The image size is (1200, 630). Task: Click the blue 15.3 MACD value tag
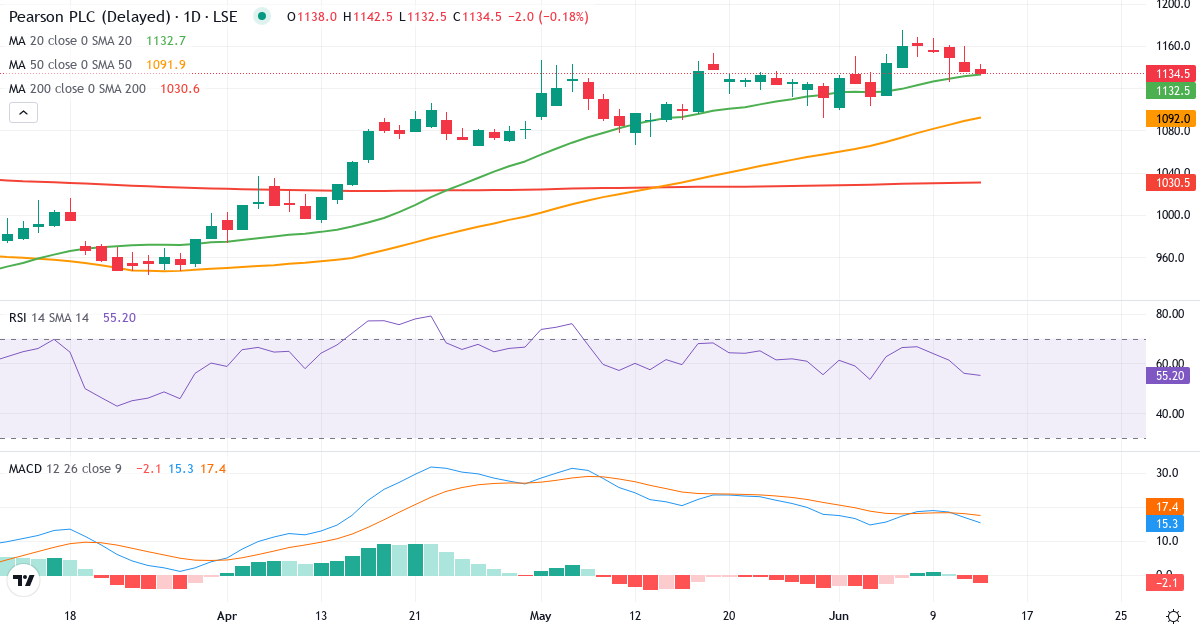[x=1165, y=524]
